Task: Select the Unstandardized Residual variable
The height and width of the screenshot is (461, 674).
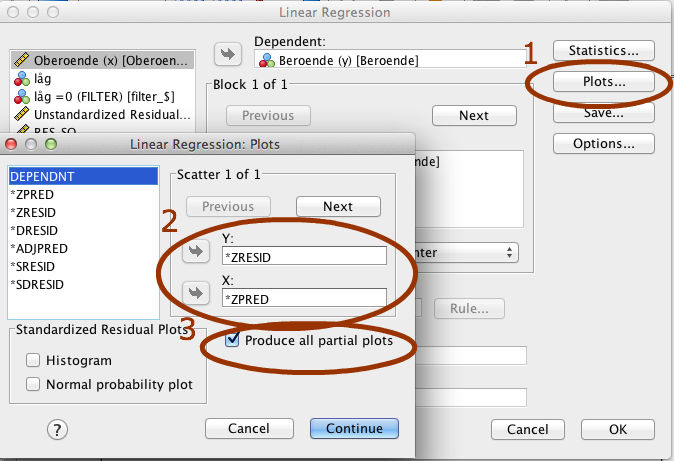Action: click(x=100, y=116)
